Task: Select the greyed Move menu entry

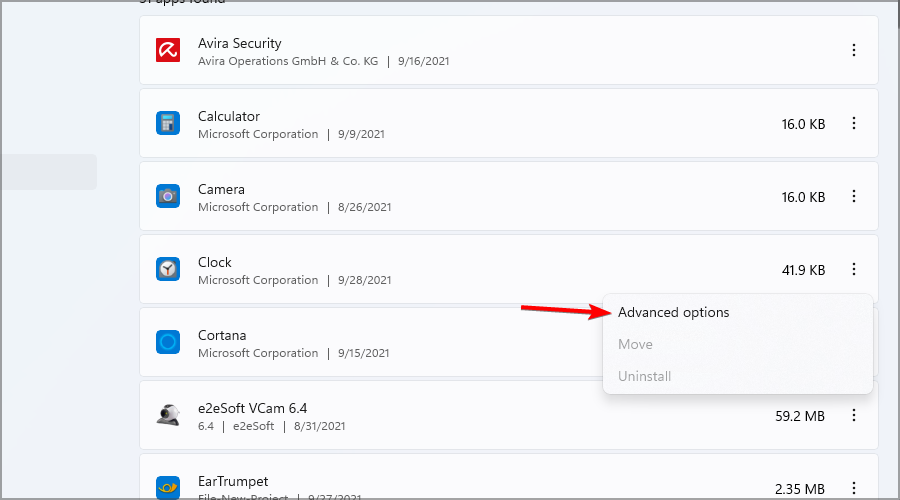Action: [635, 344]
